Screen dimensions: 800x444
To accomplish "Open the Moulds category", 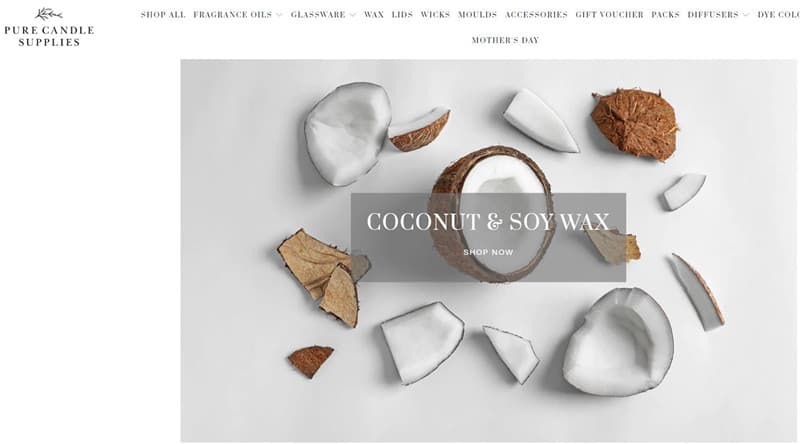I will click(478, 15).
